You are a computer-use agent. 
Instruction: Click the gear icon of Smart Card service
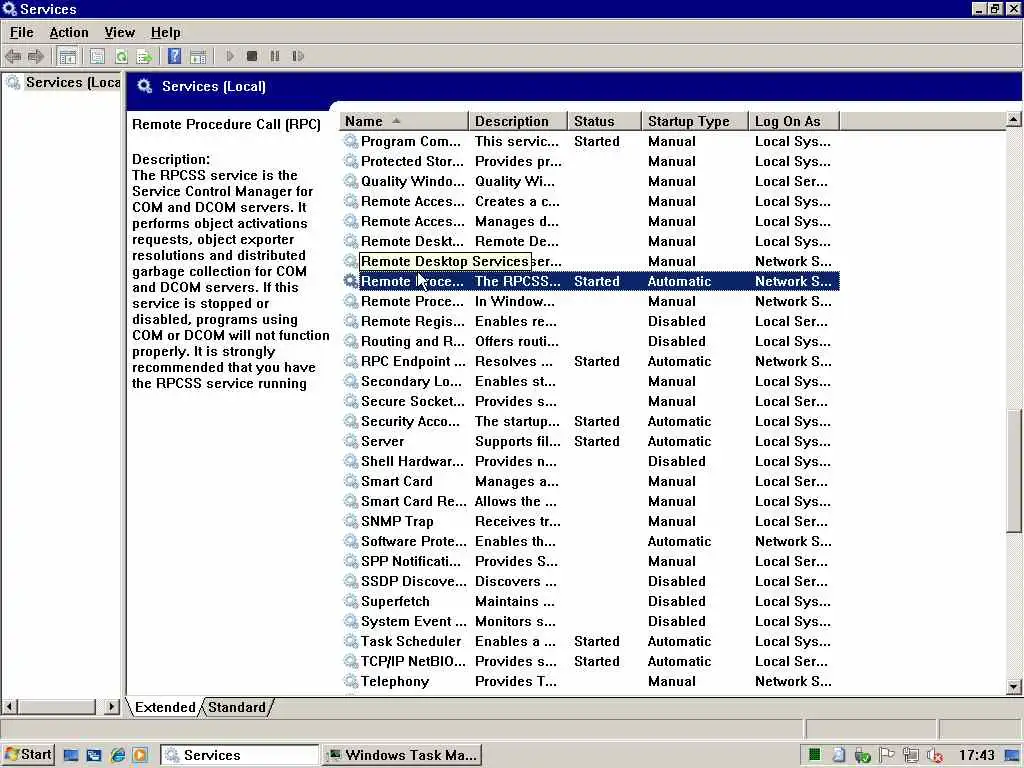point(351,481)
